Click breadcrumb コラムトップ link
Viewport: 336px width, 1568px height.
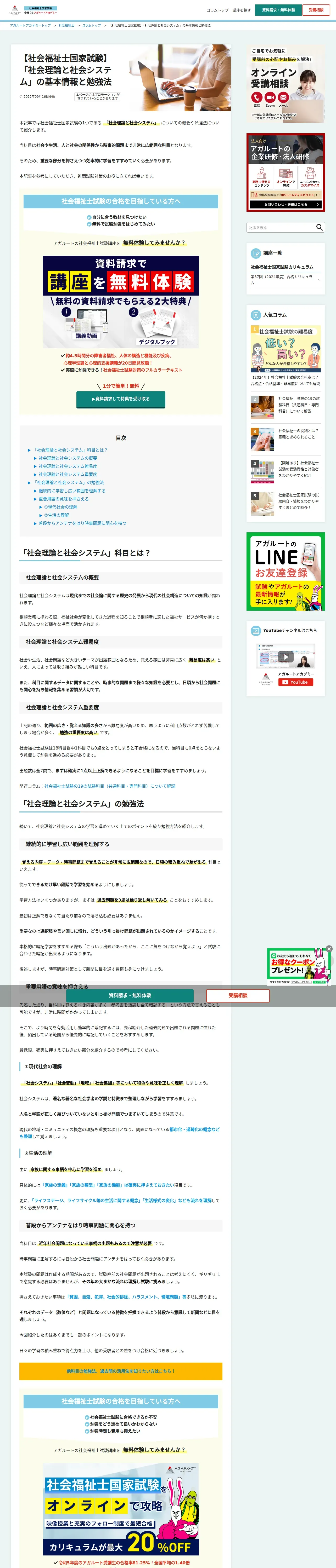[x=92, y=26]
